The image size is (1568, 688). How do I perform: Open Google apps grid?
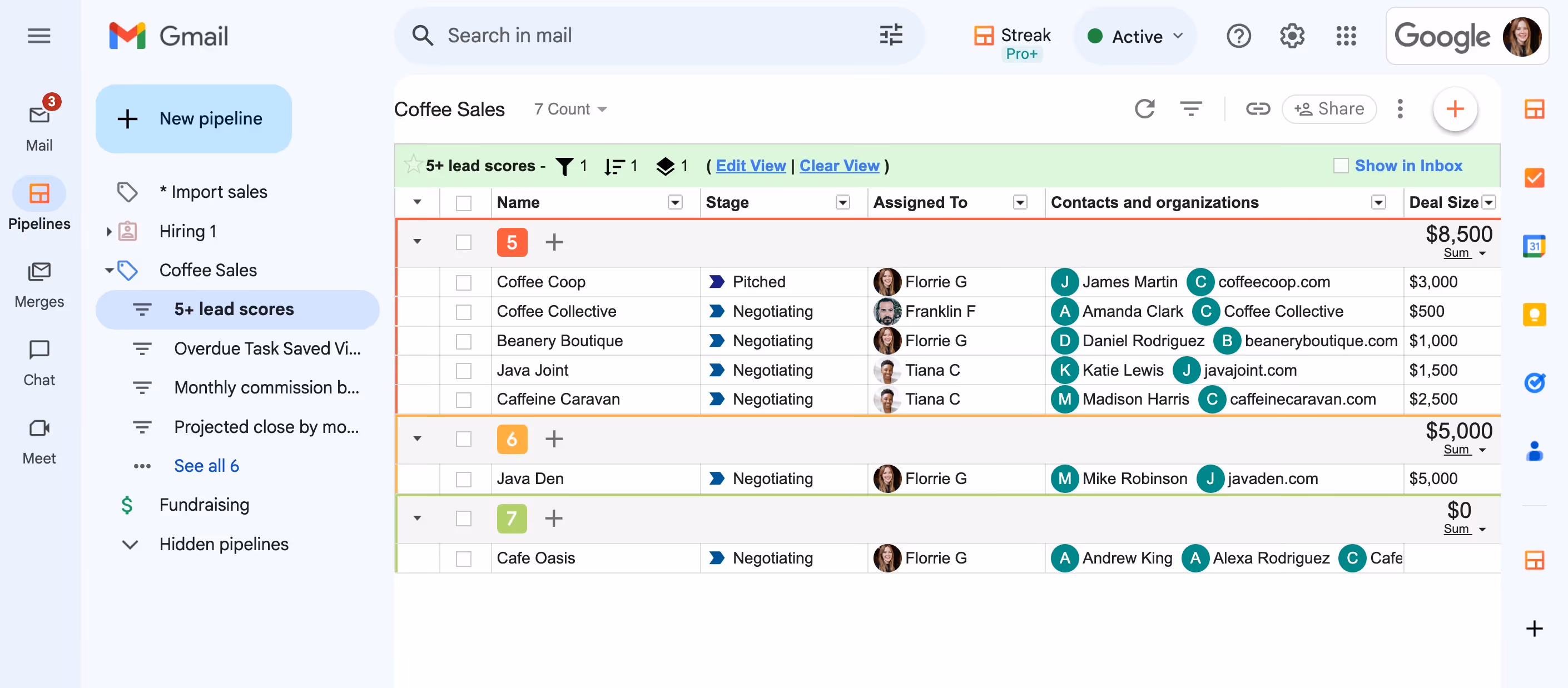pos(1346,36)
